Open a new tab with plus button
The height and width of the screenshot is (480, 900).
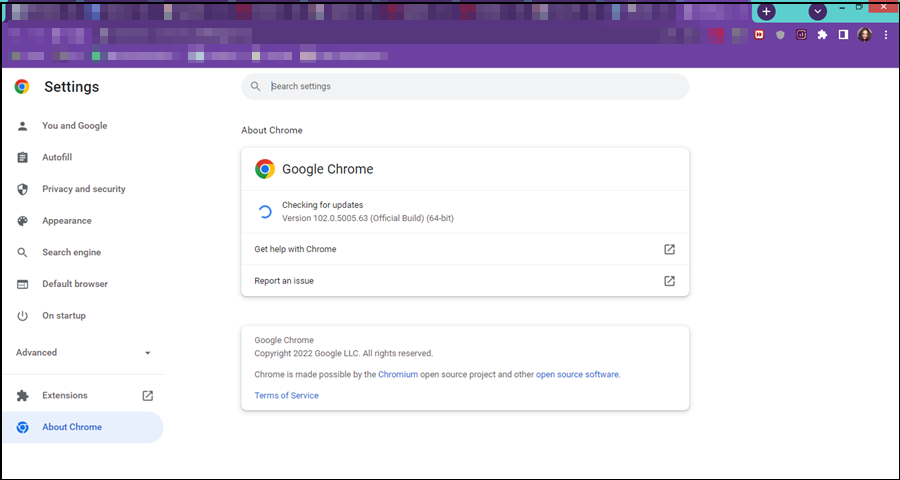coord(766,11)
